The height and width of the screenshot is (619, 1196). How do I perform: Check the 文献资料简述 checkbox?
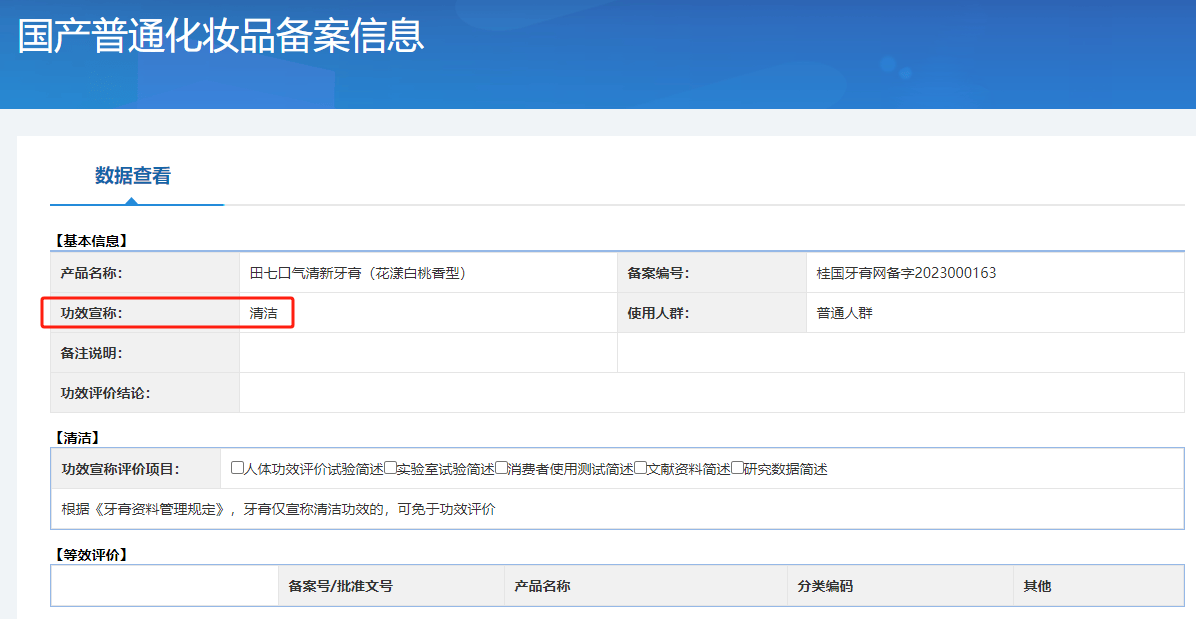pyautogui.click(x=638, y=467)
